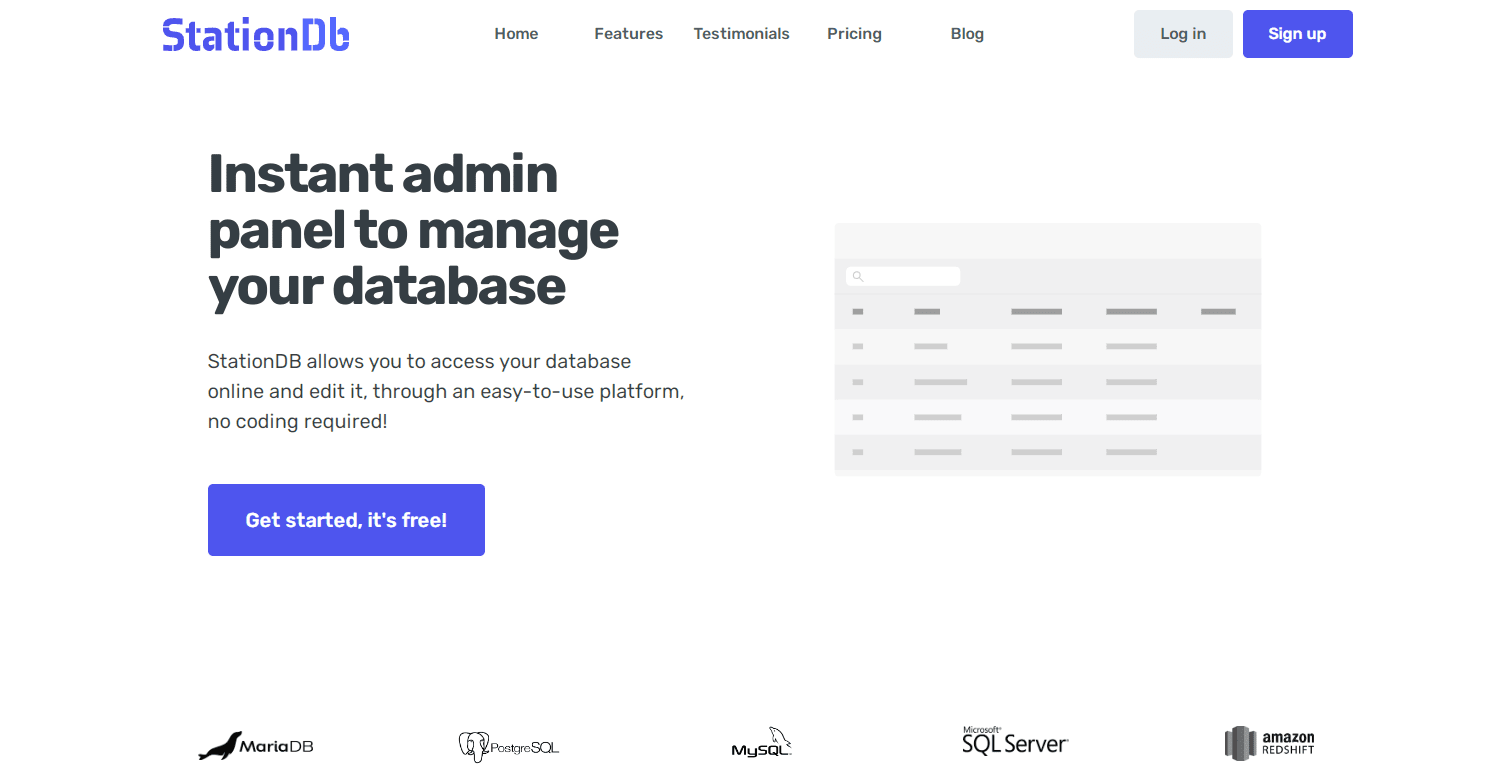
Task: Open the Blog
Action: (x=967, y=33)
